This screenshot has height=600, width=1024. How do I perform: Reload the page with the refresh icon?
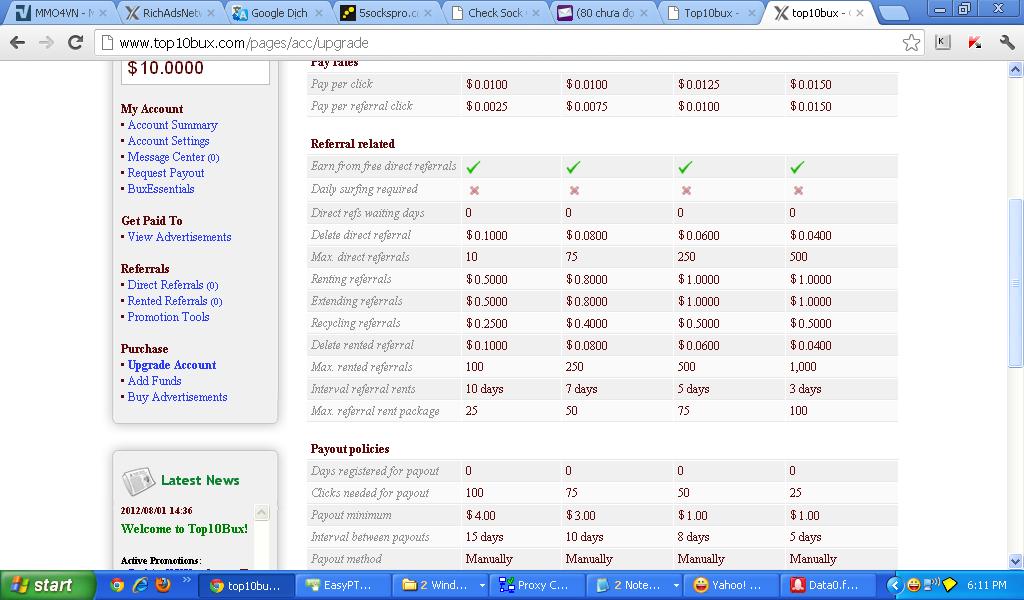click(x=75, y=43)
